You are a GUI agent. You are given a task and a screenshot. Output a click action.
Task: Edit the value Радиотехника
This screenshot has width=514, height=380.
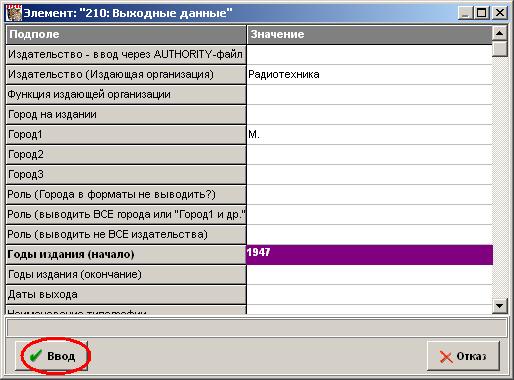(x=369, y=74)
